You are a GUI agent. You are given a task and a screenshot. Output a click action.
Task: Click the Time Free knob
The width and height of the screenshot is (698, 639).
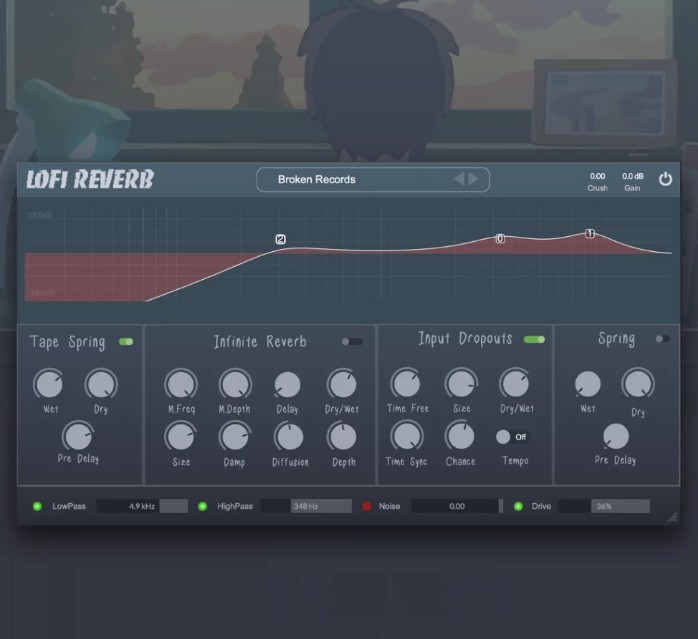406,383
